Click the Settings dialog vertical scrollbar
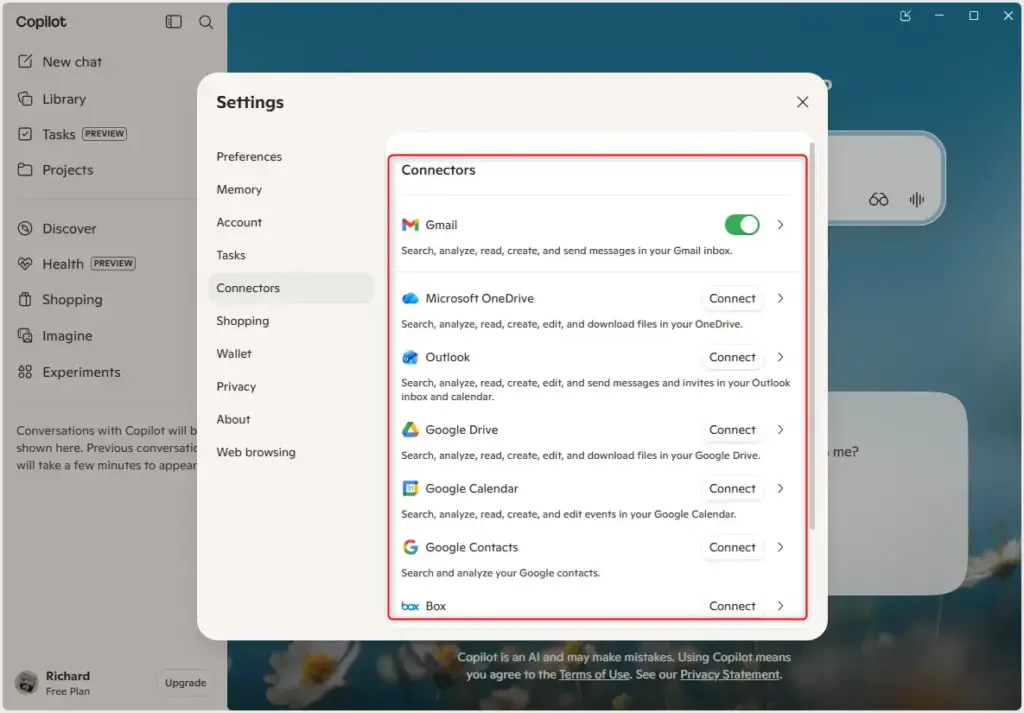The width and height of the screenshot is (1024, 713). coord(812,336)
